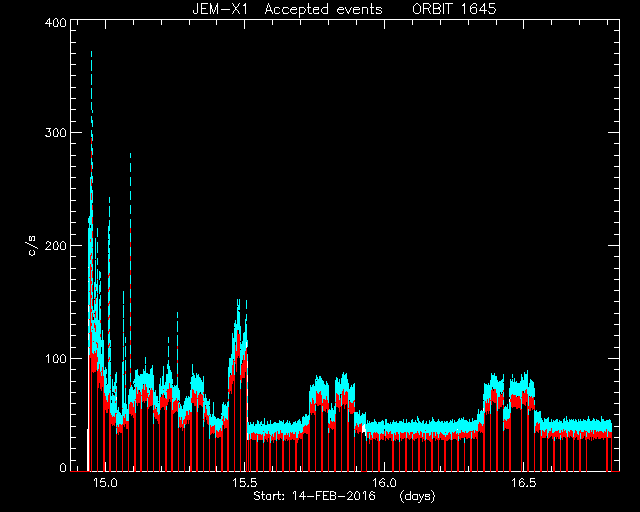Click the 'ORBIT 1645' title text
This screenshot has width=640, height=512.
(454, 9)
